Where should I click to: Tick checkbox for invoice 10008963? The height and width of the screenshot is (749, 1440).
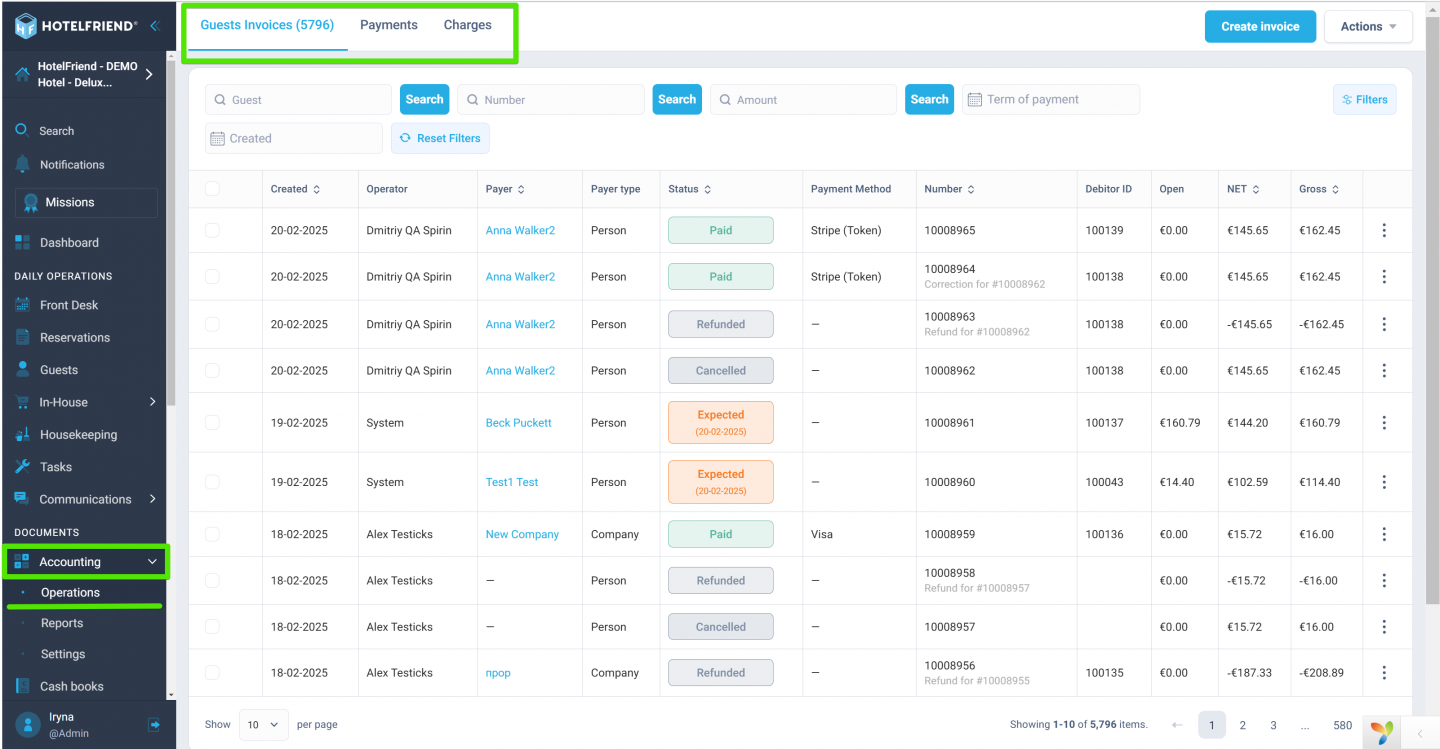(x=212, y=325)
